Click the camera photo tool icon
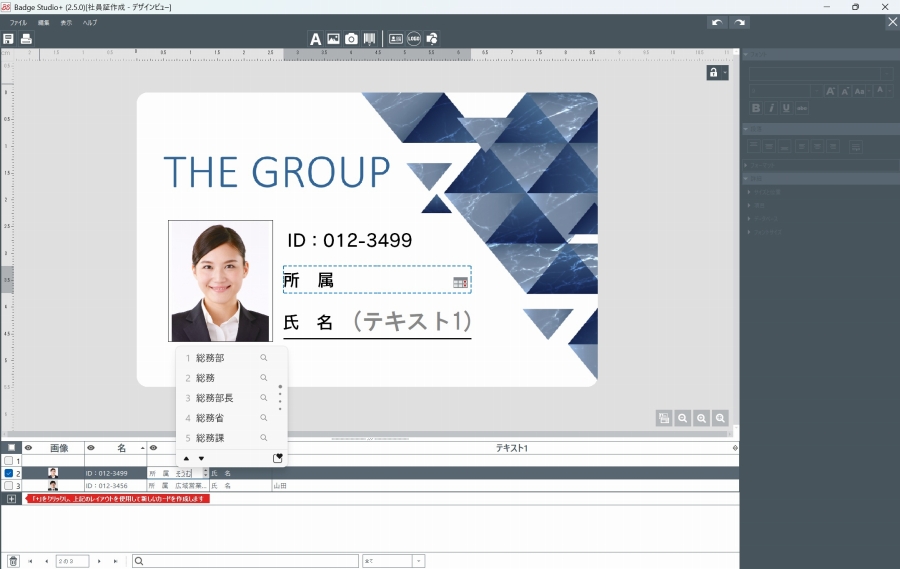This screenshot has height=569, width=900. coord(351,39)
